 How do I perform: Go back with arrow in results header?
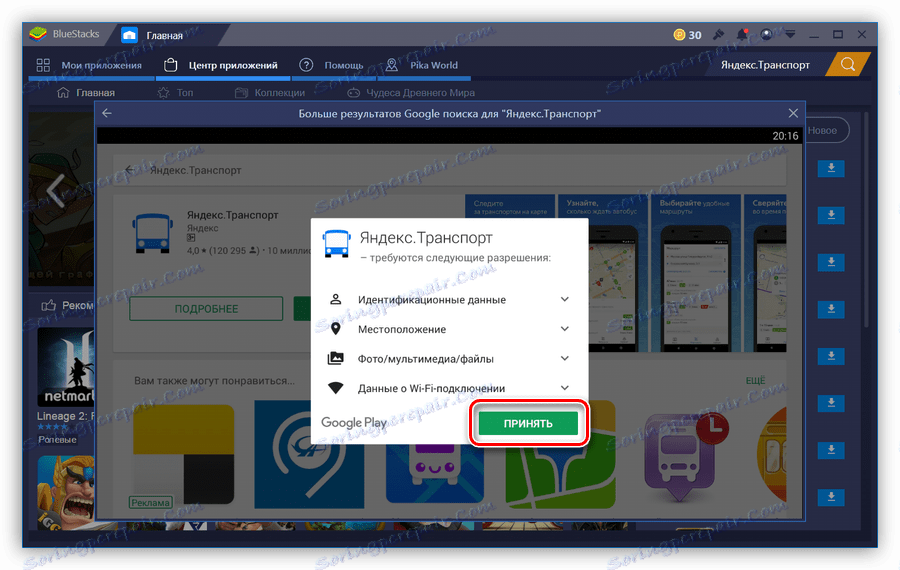(107, 113)
